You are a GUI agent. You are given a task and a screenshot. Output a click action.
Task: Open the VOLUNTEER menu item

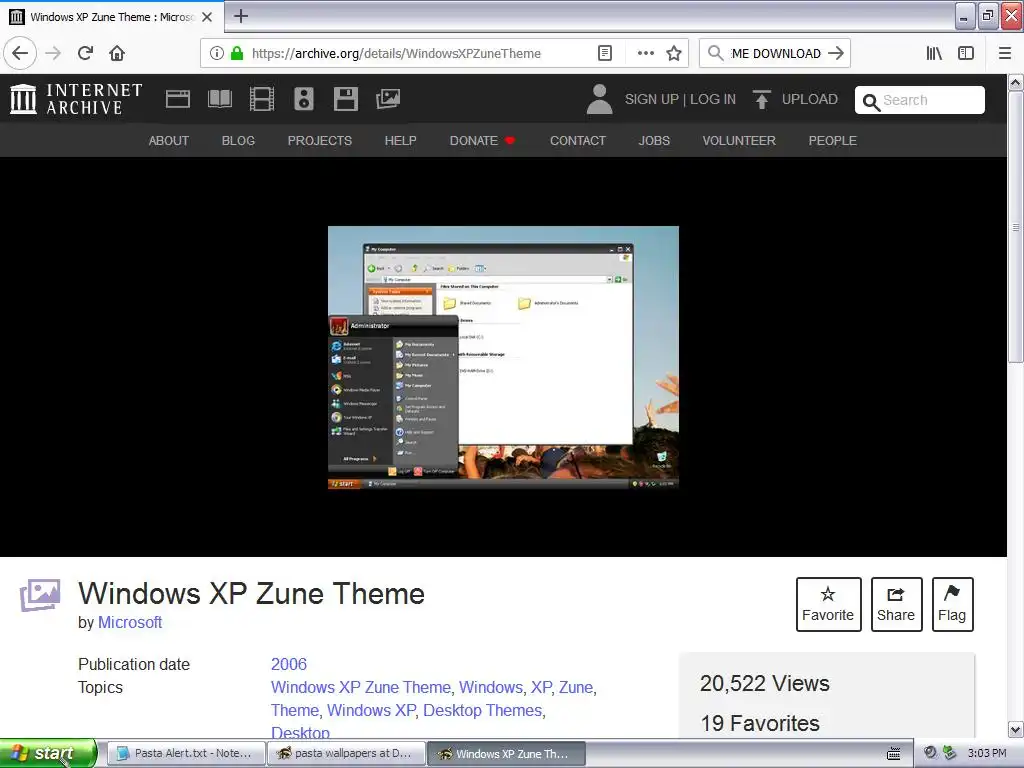point(739,140)
